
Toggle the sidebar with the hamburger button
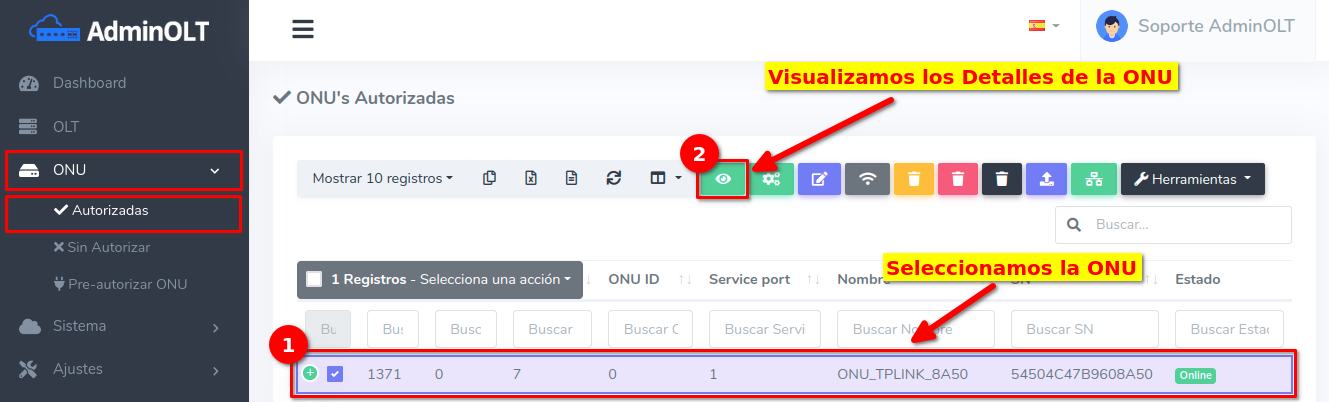[303, 29]
